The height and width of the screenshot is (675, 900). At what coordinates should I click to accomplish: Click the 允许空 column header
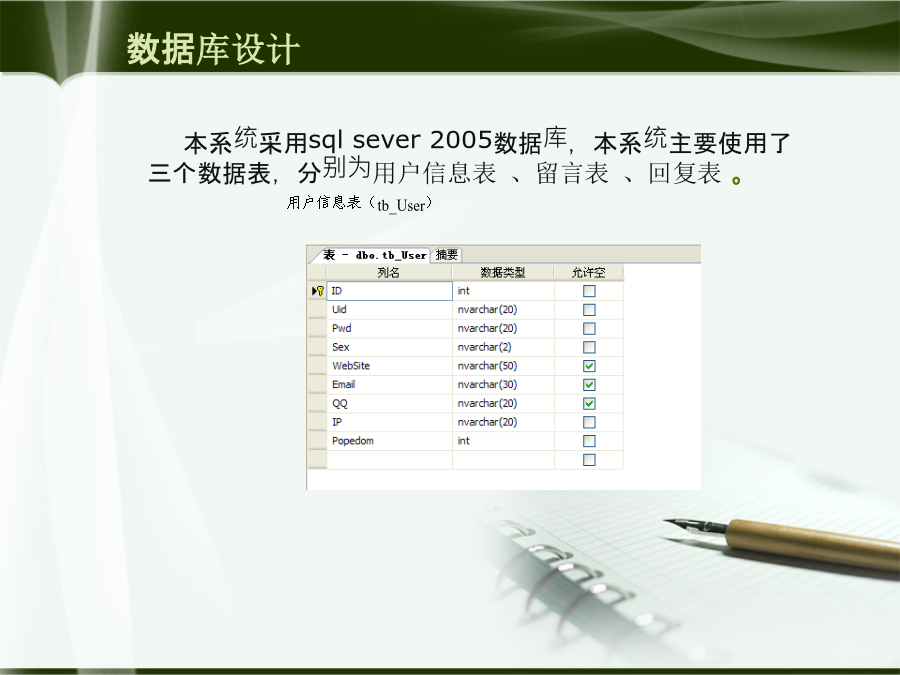[x=588, y=273]
